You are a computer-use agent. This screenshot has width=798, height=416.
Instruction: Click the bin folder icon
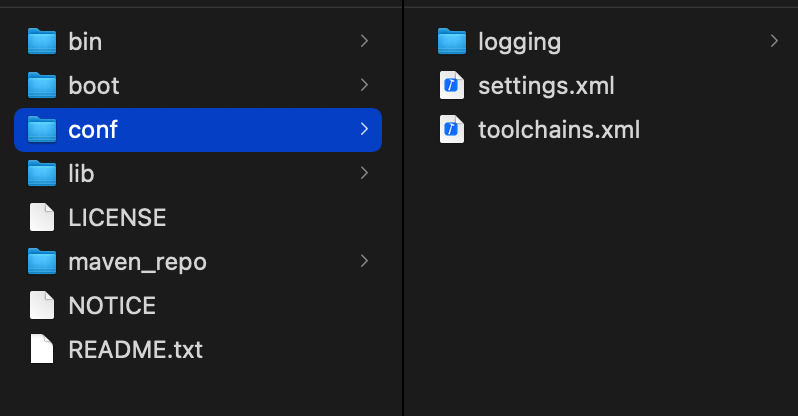(42, 41)
